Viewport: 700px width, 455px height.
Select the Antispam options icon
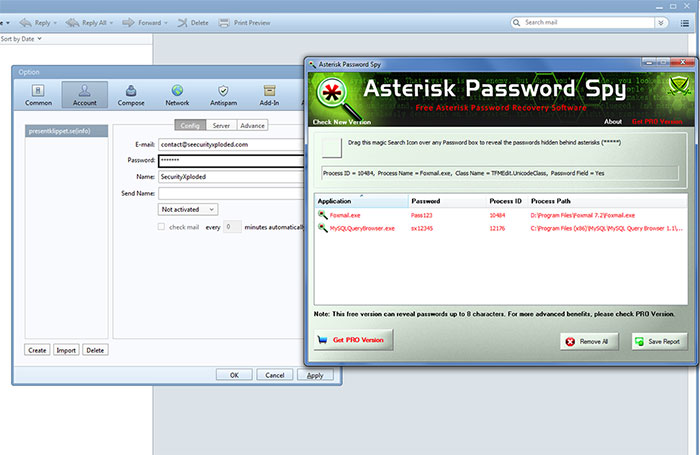click(223, 95)
